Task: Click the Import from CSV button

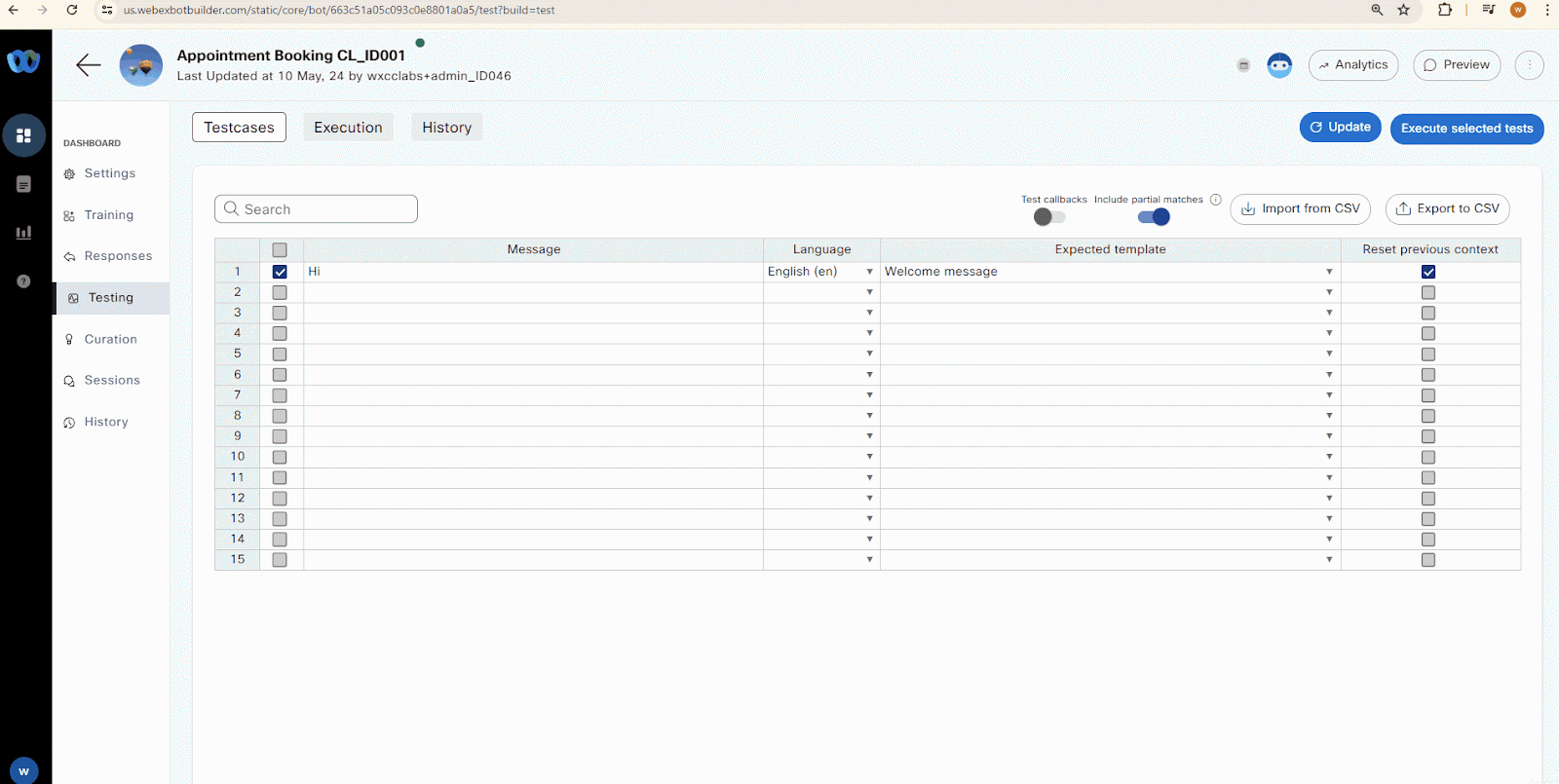Action: [1300, 209]
